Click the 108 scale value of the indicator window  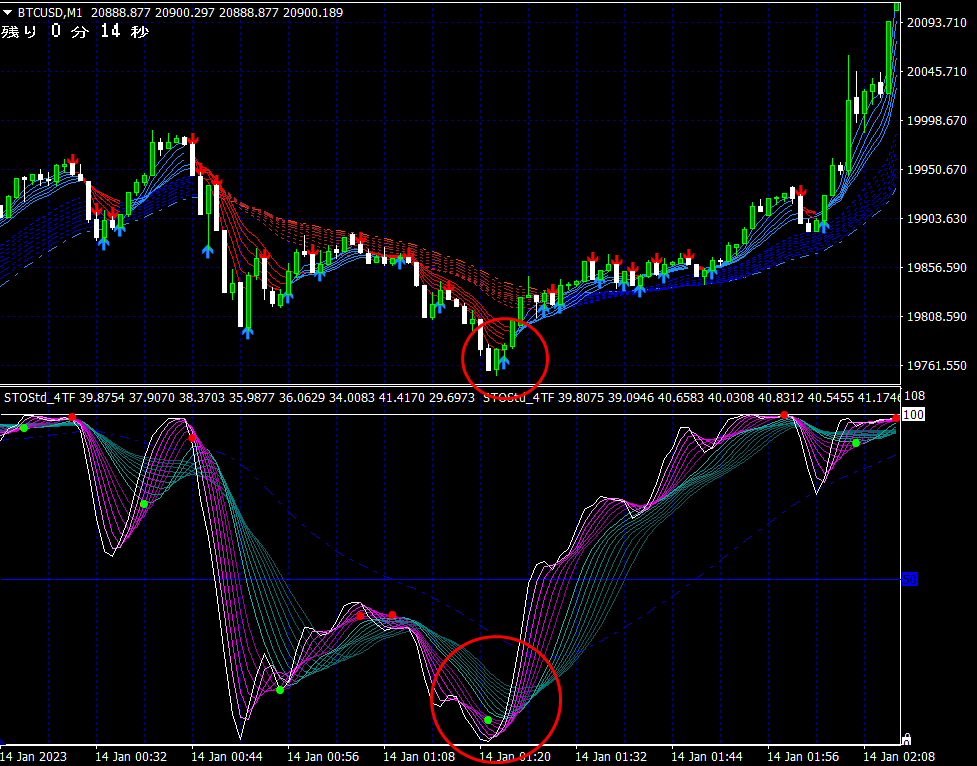(914, 396)
